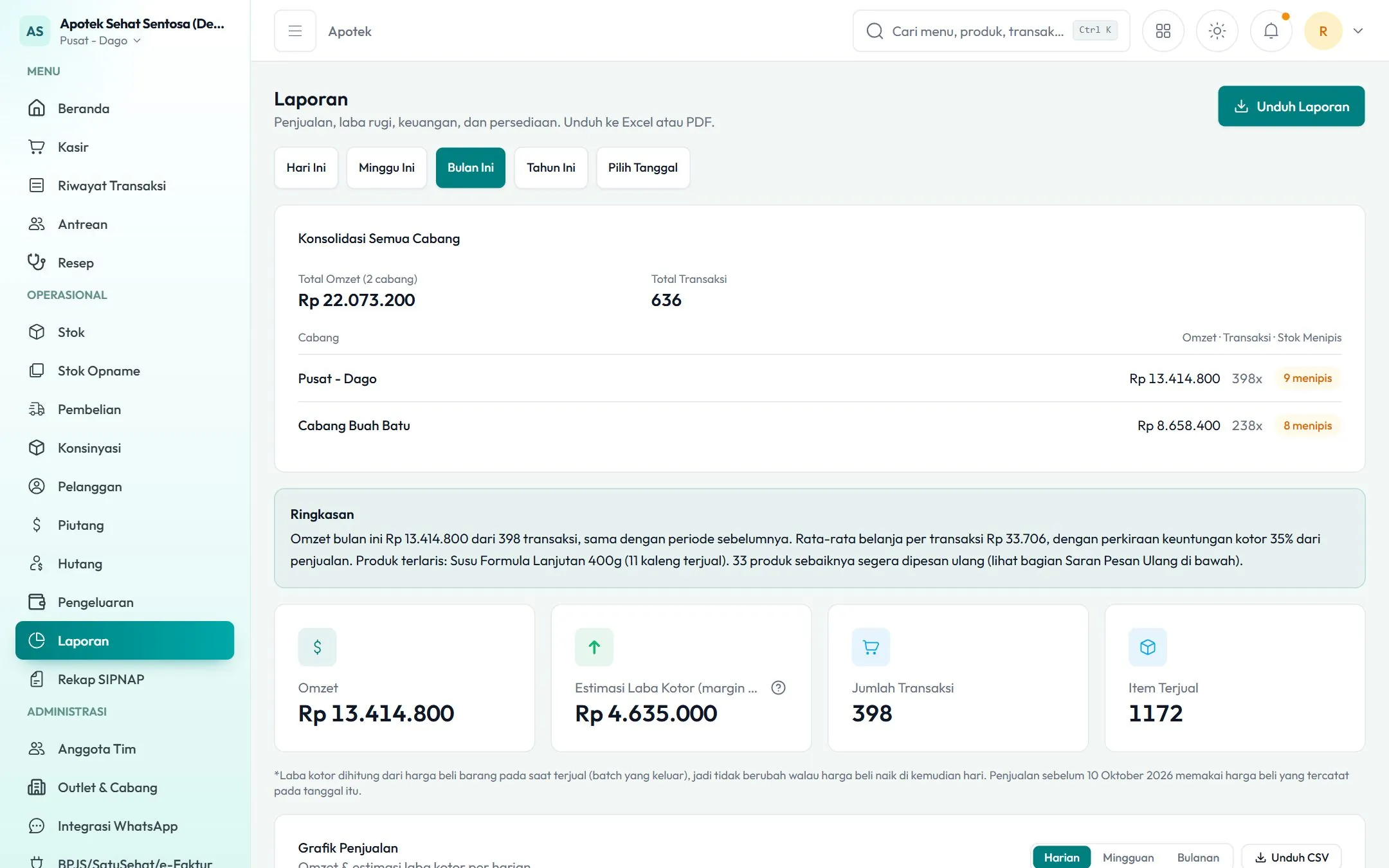
Task: Open Outlet & Cabang building icon
Action: tap(37, 787)
